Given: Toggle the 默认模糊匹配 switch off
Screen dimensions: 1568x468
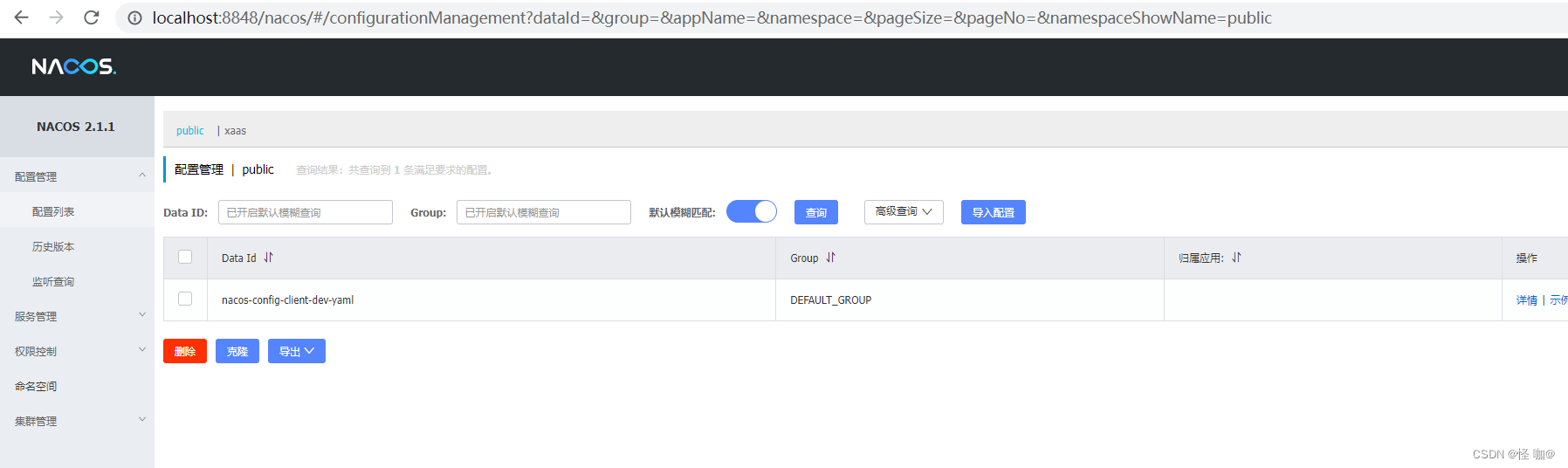Looking at the screenshot, I should (x=752, y=212).
